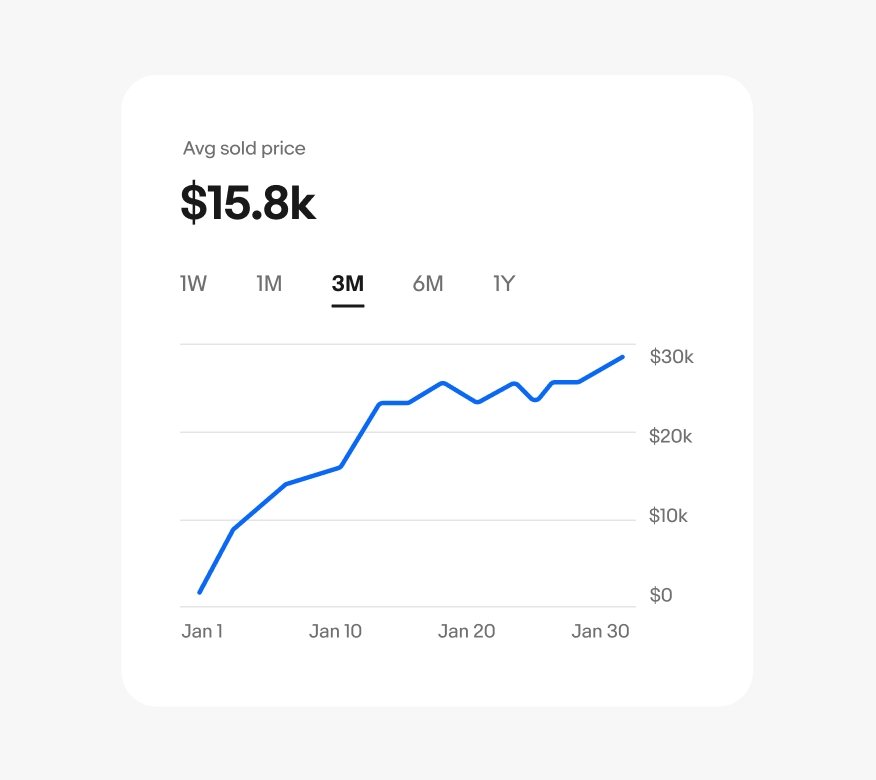The height and width of the screenshot is (780, 876).
Task: Click the $0 y-axis label
Action: click(661, 595)
